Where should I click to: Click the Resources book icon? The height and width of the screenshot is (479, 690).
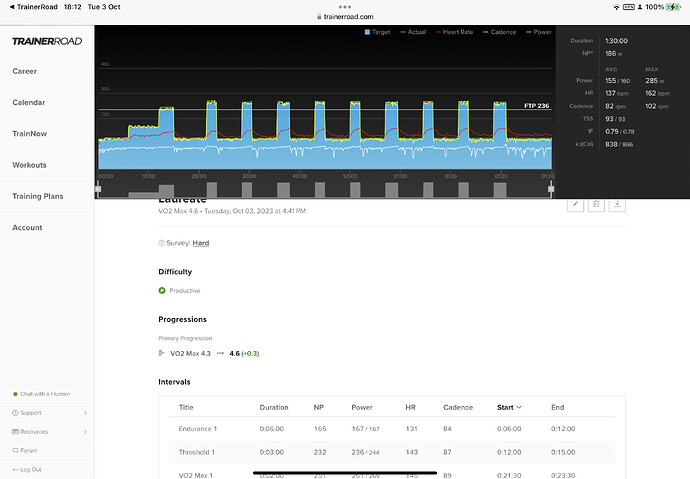coord(15,431)
